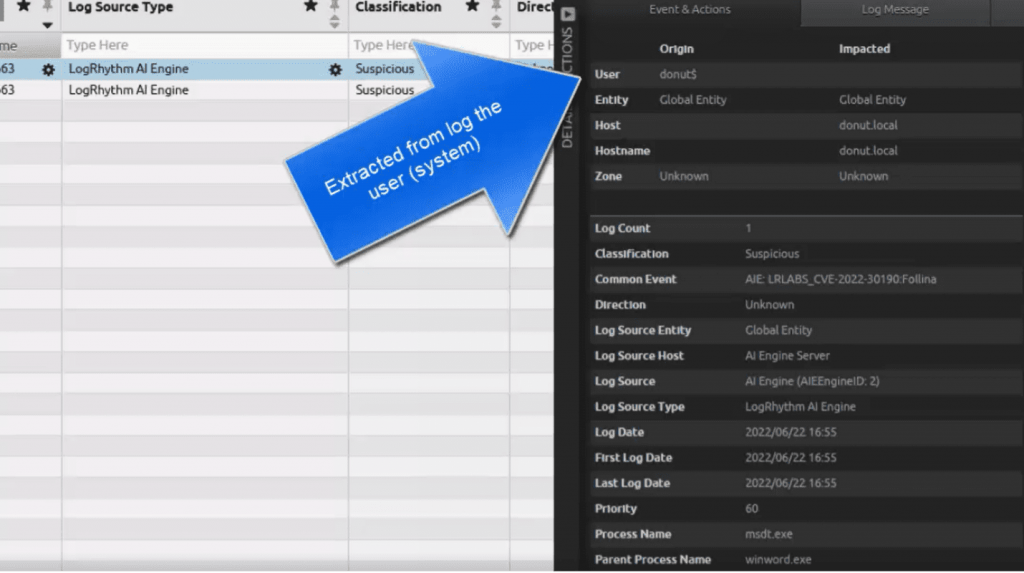Click the Impacted zone Unknown value
The image size is (1024, 573).
tap(863, 176)
